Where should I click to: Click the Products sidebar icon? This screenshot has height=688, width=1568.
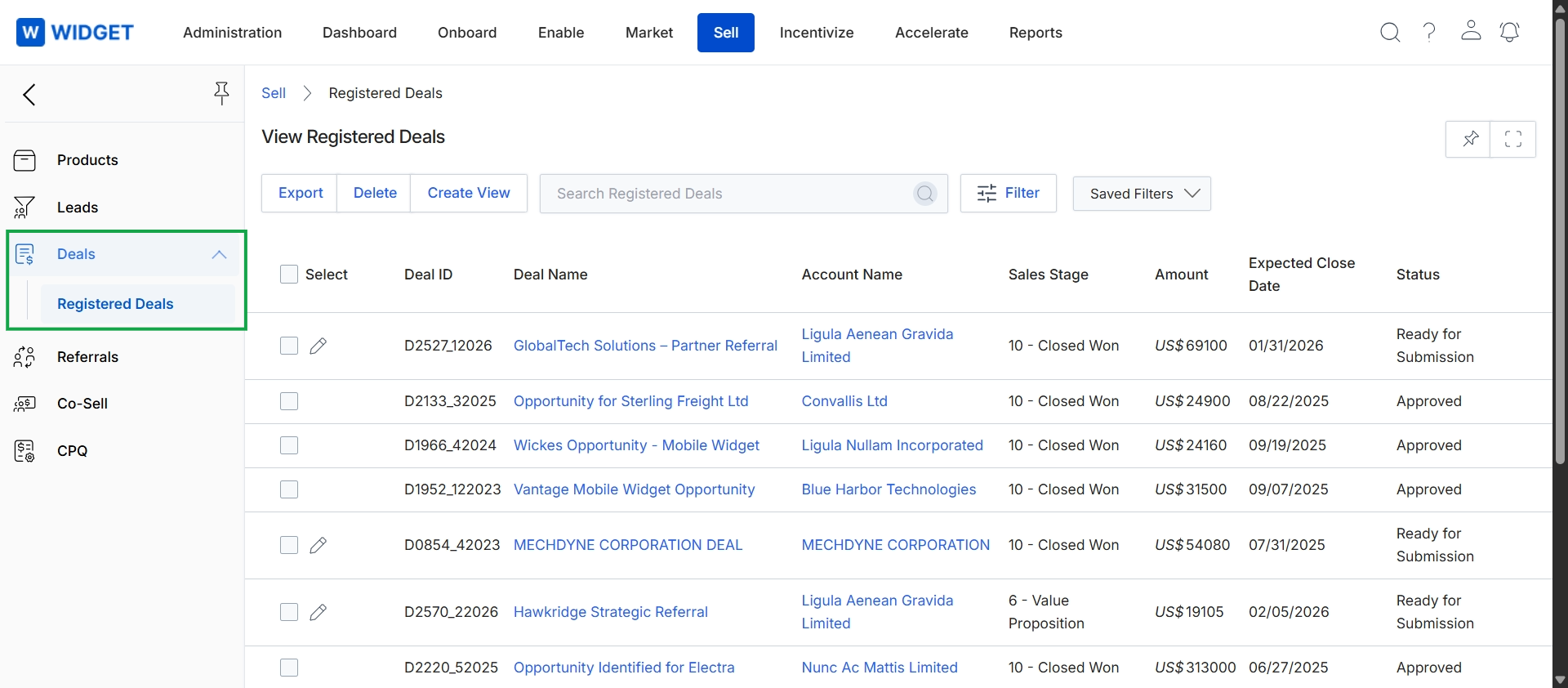(x=24, y=160)
